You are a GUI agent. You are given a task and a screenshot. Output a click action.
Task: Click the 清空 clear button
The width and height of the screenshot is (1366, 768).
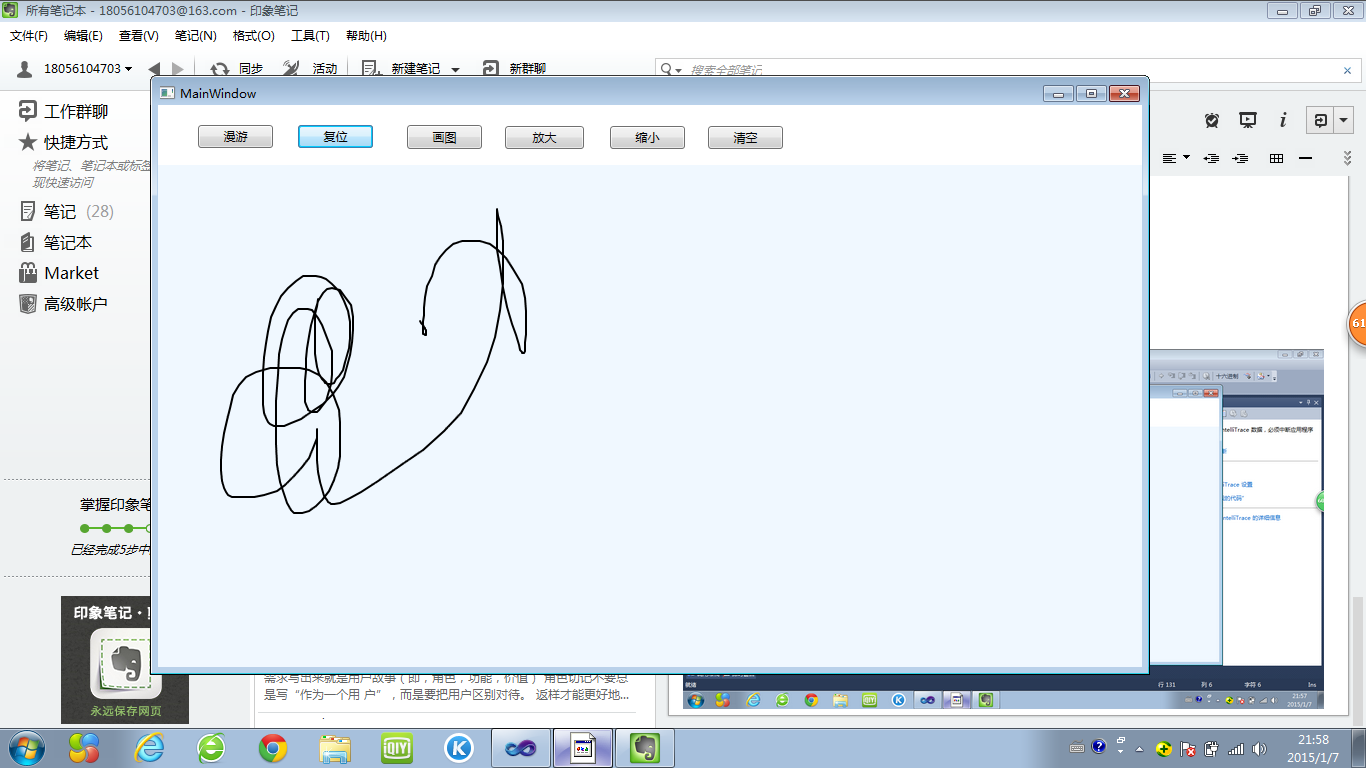point(745,137)
